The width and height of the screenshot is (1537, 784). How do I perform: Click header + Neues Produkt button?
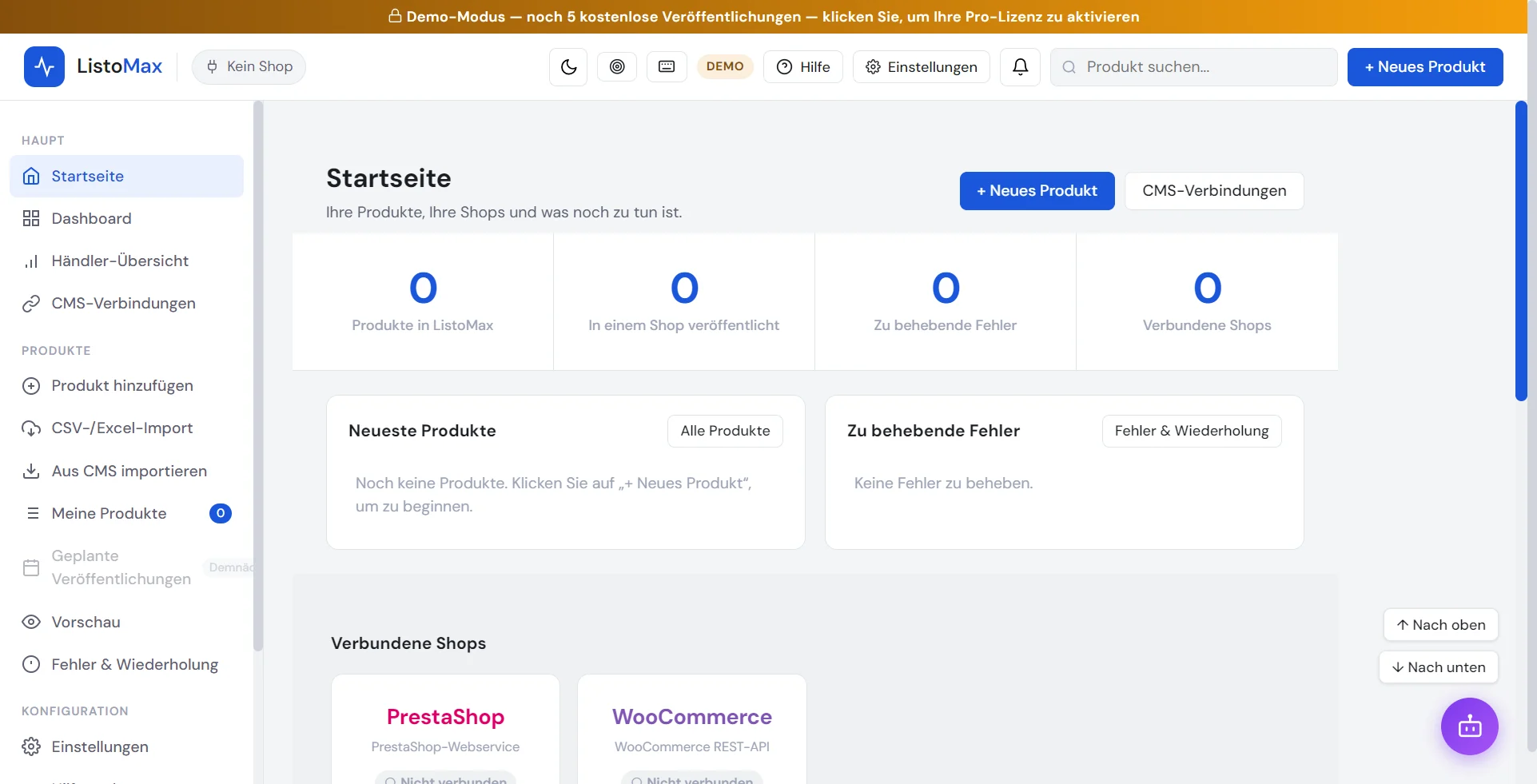pyautogui.click(x=1425, y=67)
